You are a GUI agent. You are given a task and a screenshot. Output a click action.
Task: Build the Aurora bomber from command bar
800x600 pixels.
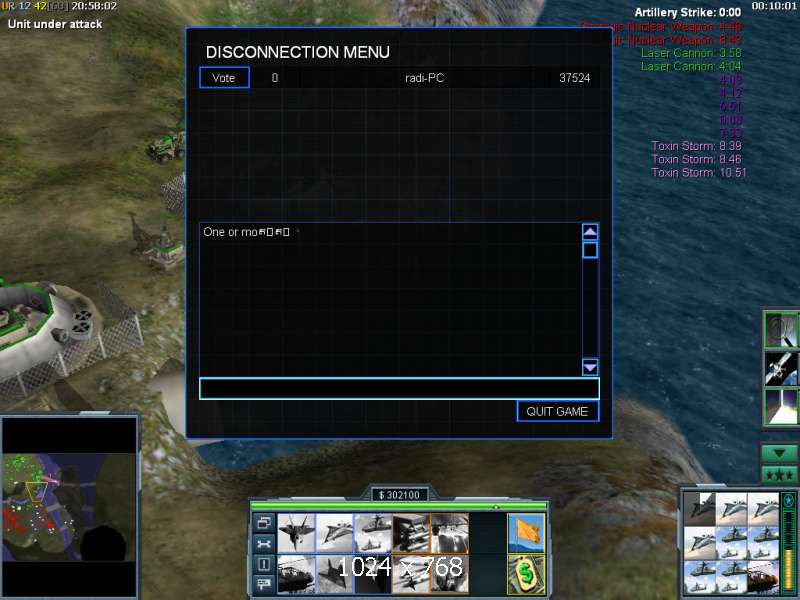pyautogui.click(x=334, y=534)
